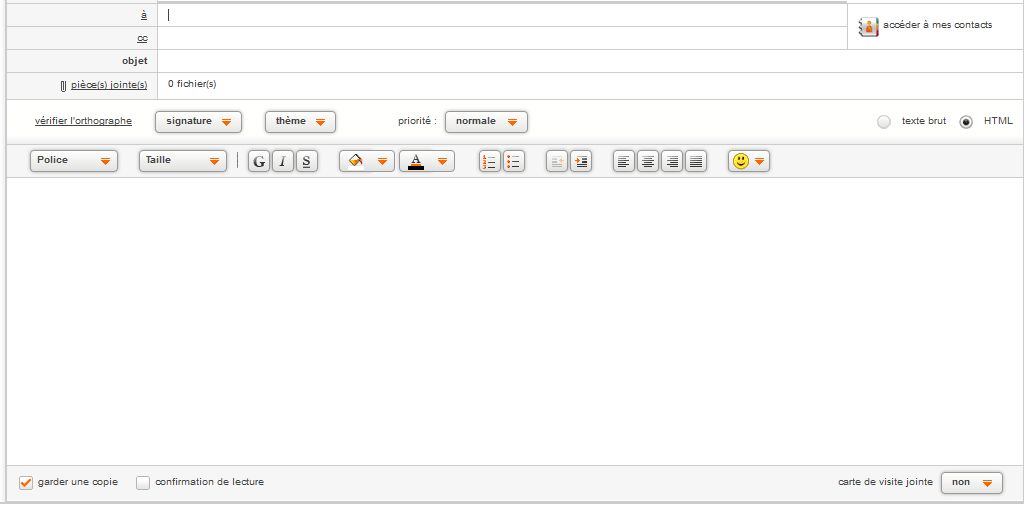The height and width of the screenshot is (515, 1024).
Task: Decrease the text indent
Action: click(557, 161)
